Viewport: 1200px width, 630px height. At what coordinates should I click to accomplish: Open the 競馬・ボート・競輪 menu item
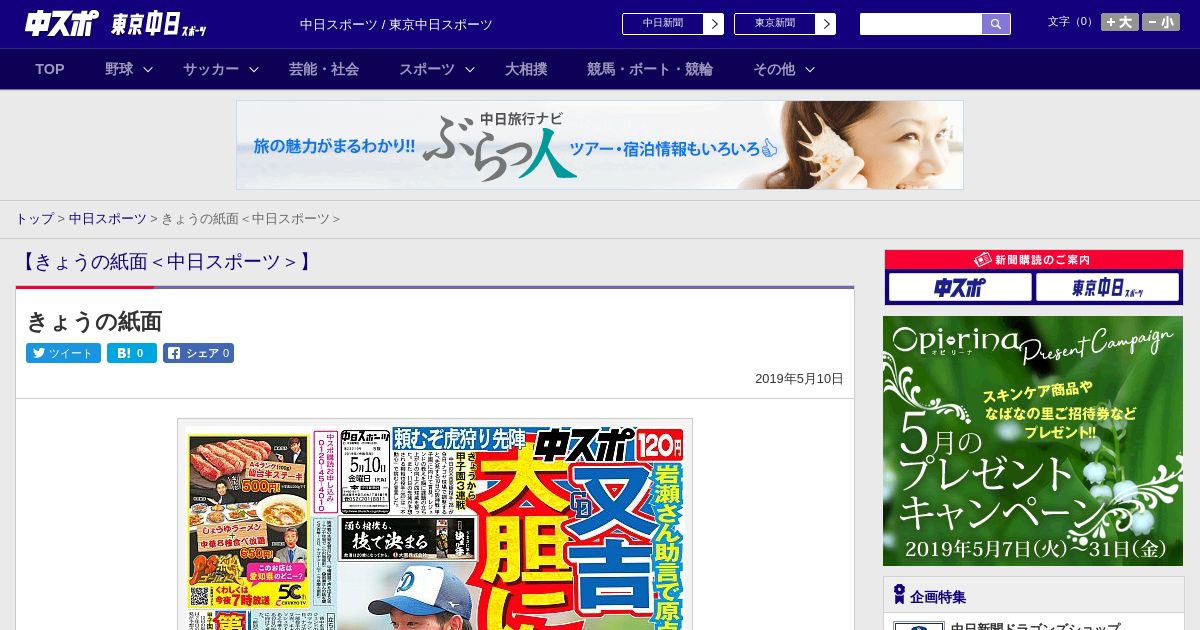650,69
